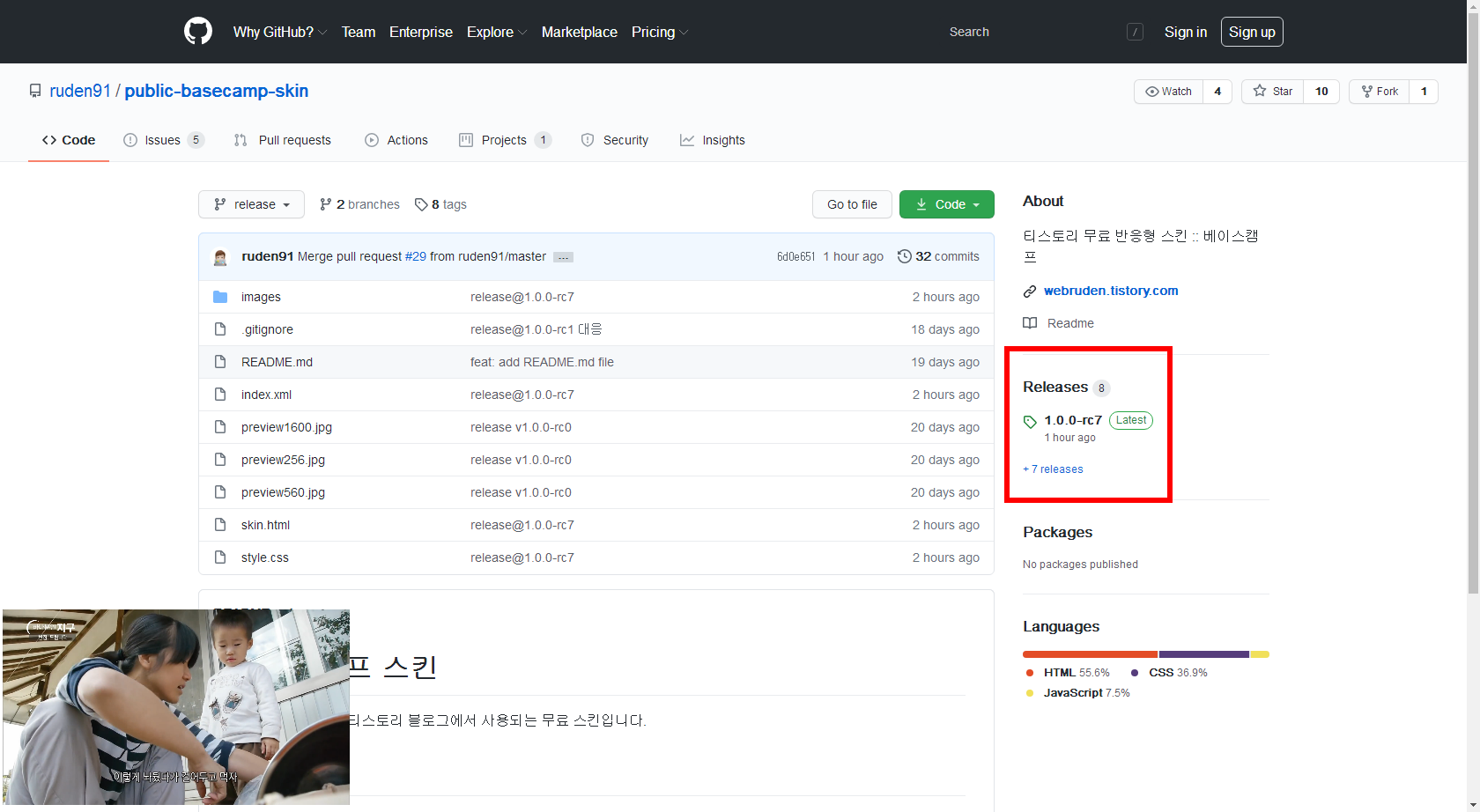Open the release branch selector dropdown
This screenshot has width=1480, height=812.
pos(251,204)
